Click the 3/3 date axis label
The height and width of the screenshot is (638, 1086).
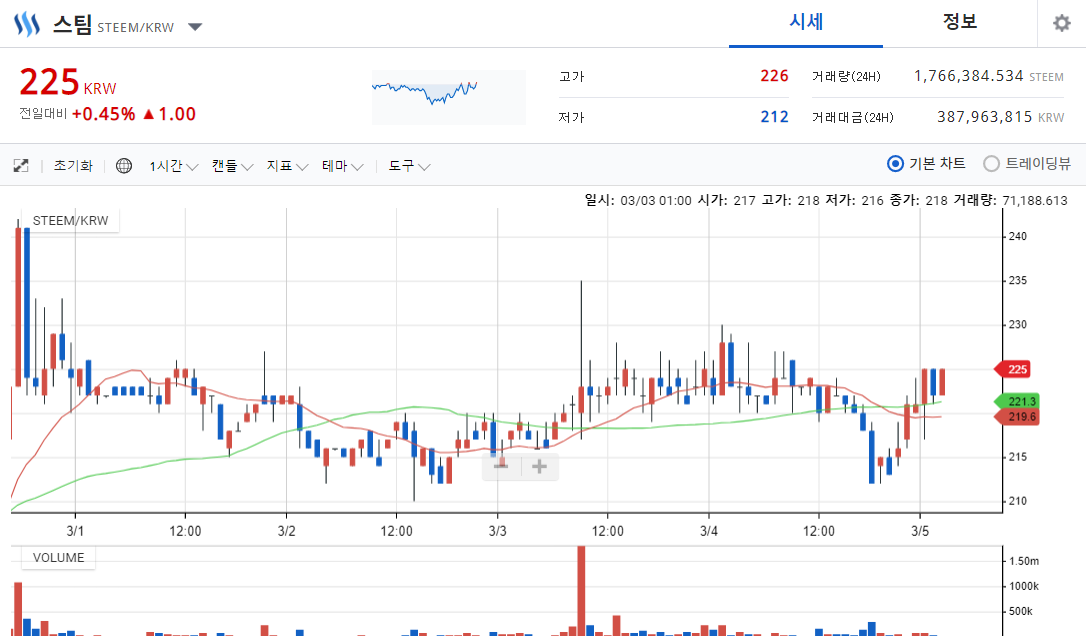click(497, 531)
